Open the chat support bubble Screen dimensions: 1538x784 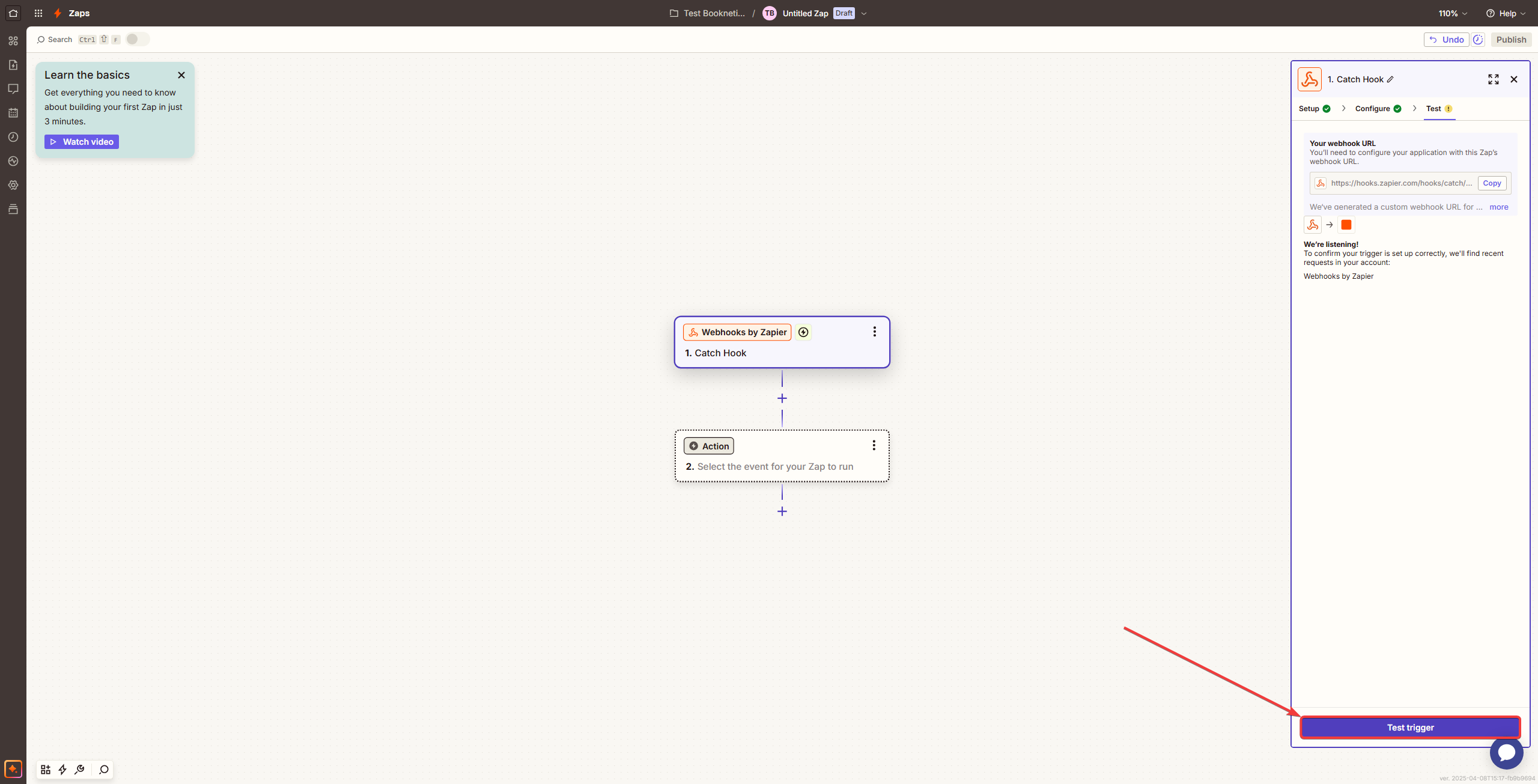click(x=1507, y=752)
